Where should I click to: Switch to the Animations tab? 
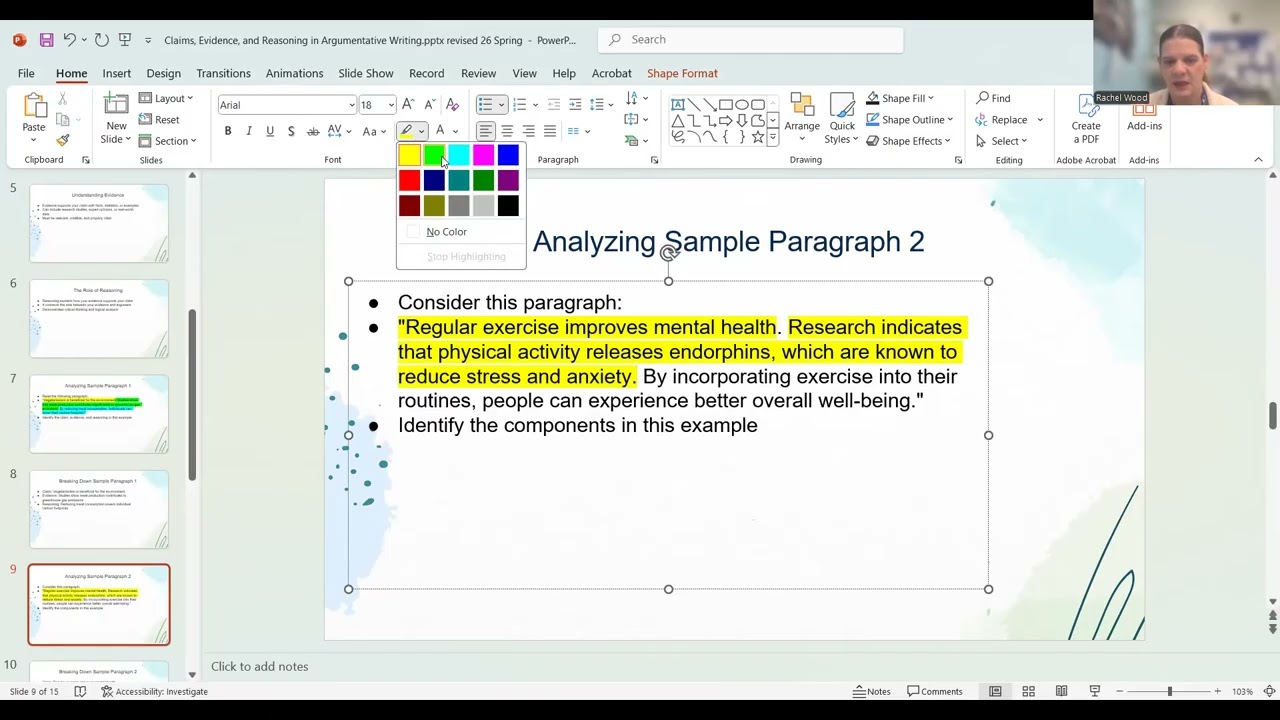294,73
